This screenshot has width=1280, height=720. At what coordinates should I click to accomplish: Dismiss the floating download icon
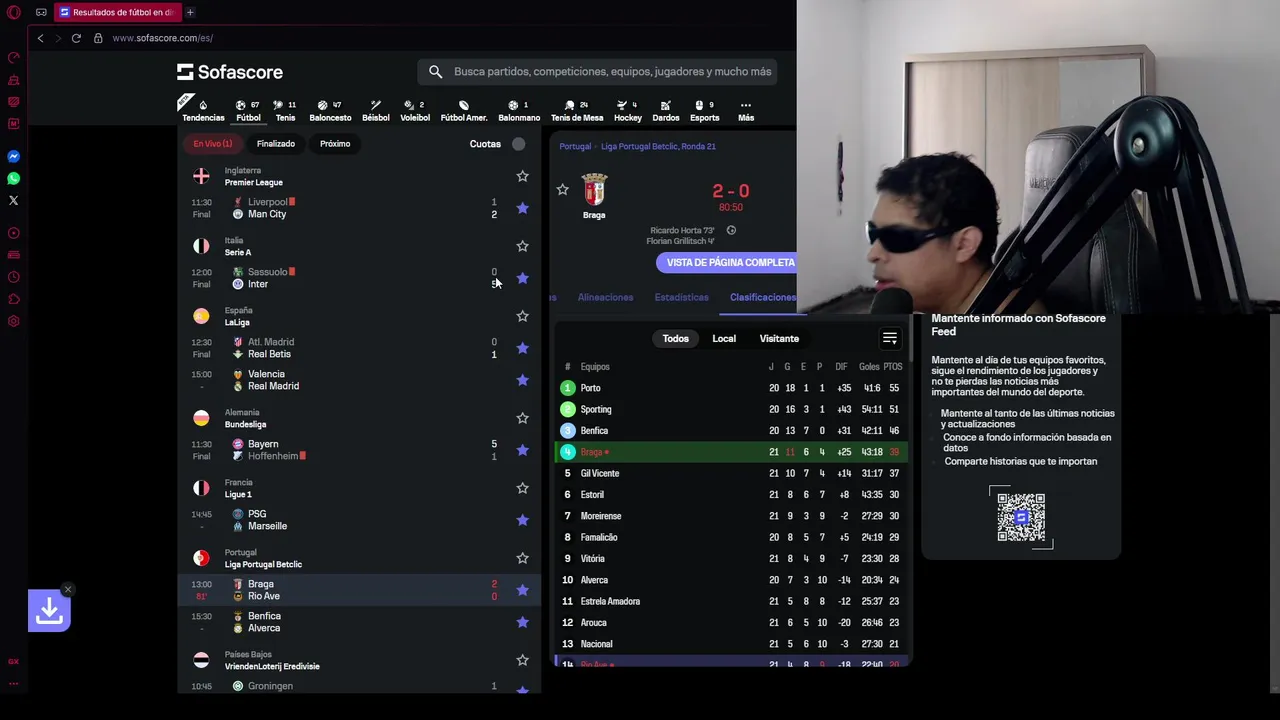click(x=67, y=589)
